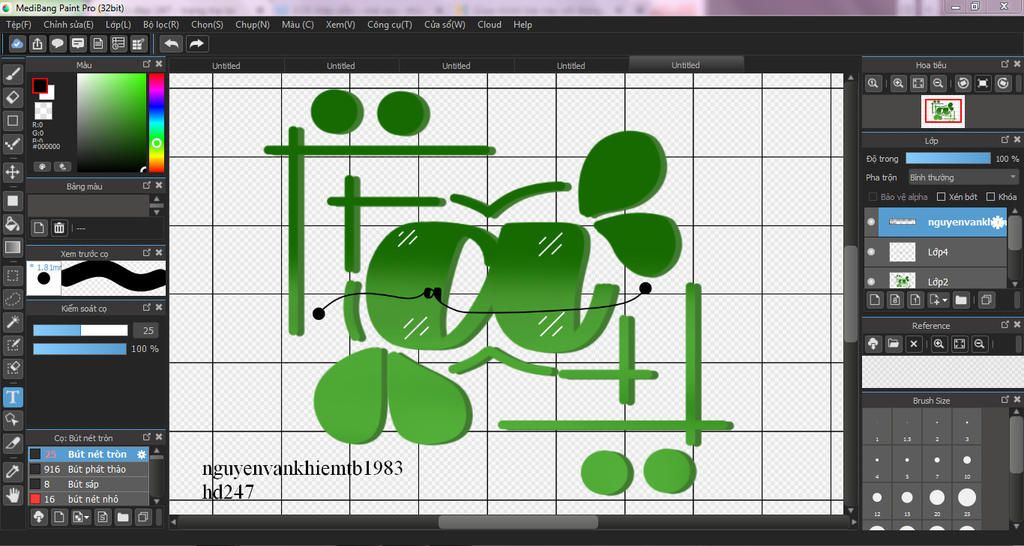Select the Lasso selection tool
Viewport: 1024px width, 546px height.
(x=13, y=299)
